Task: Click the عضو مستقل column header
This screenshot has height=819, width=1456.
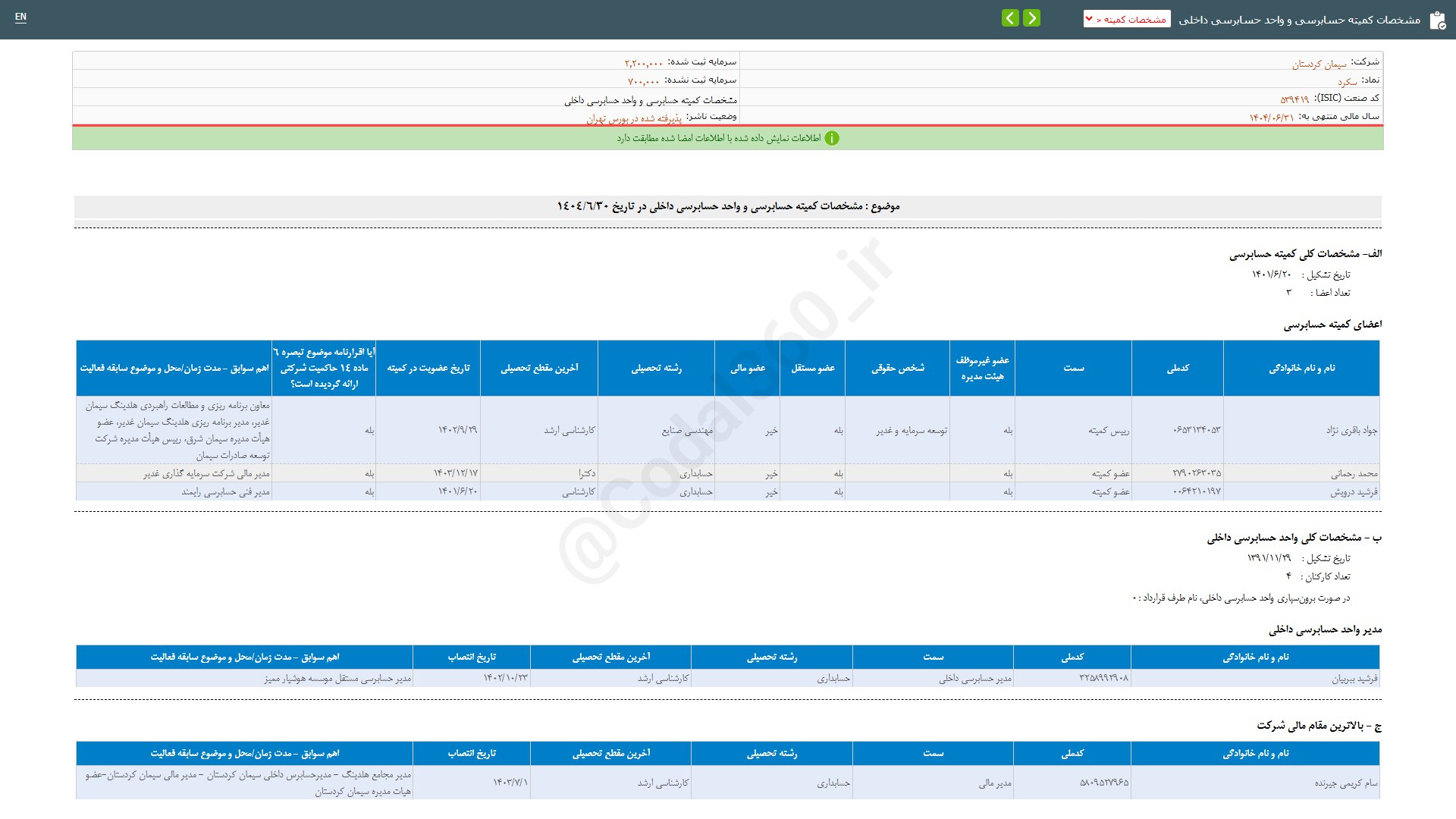Action: pos(812,368)
